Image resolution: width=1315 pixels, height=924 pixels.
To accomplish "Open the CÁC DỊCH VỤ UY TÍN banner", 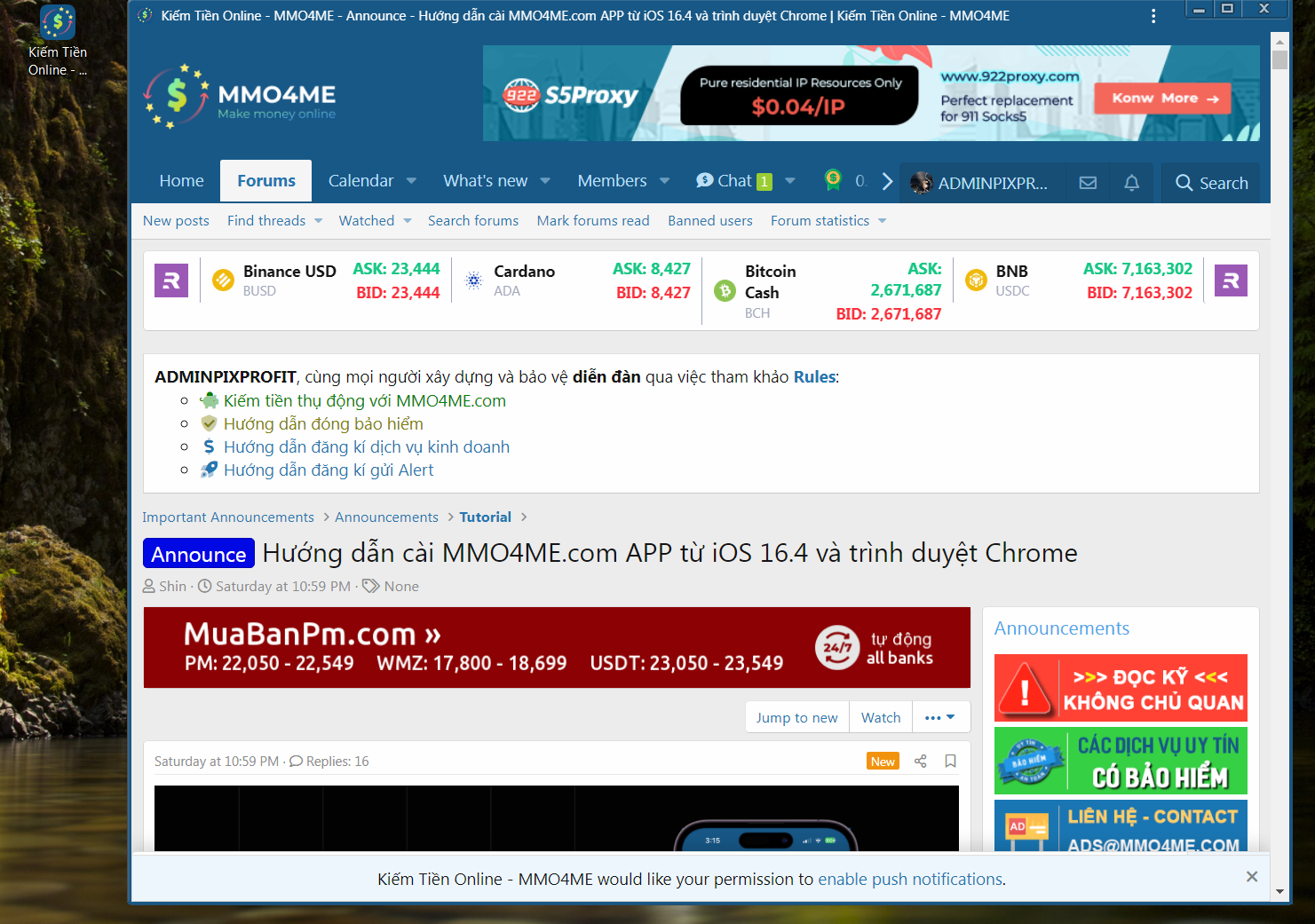I will (1121, 761).
